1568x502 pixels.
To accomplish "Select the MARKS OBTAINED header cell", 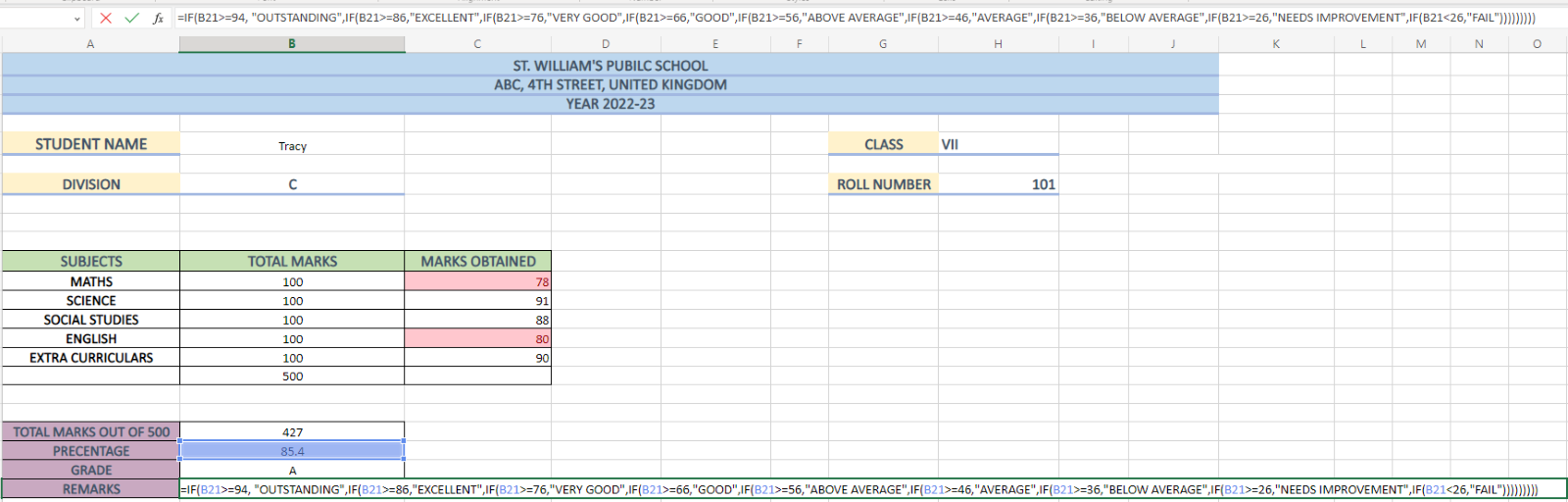I will tap(478, 262).
